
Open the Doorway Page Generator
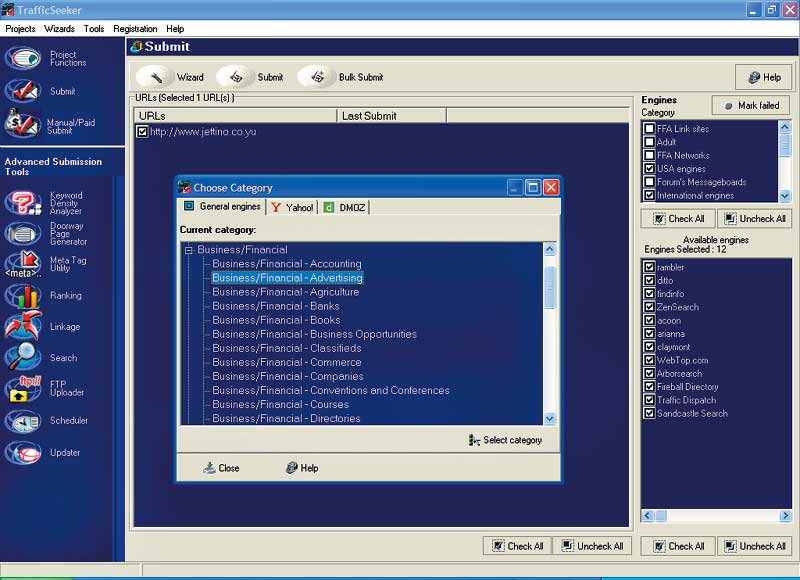46,234
